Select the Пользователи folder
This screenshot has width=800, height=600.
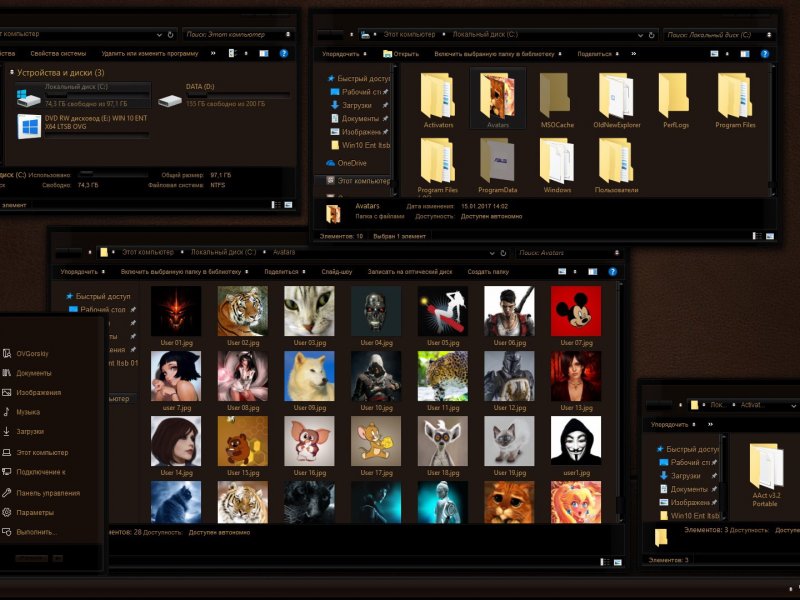pyautogui.click(x=616, y=165)
